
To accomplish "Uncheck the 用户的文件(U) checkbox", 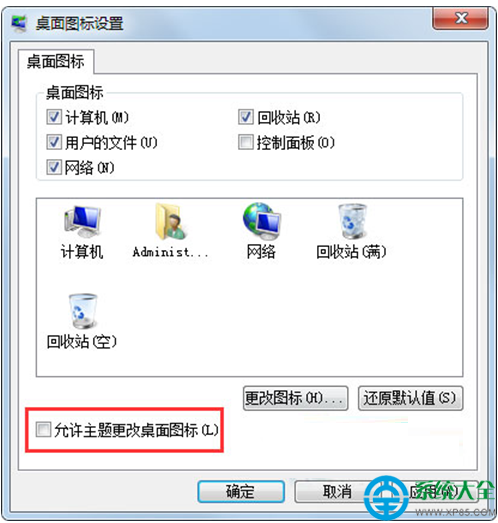I will point(54,142).
